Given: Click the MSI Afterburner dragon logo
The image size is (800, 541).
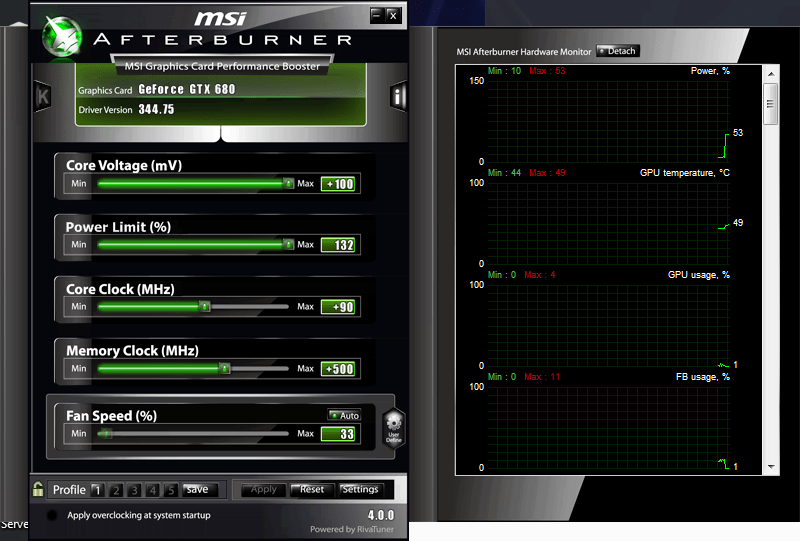Looking at the screenshot, I should point(62,37).
